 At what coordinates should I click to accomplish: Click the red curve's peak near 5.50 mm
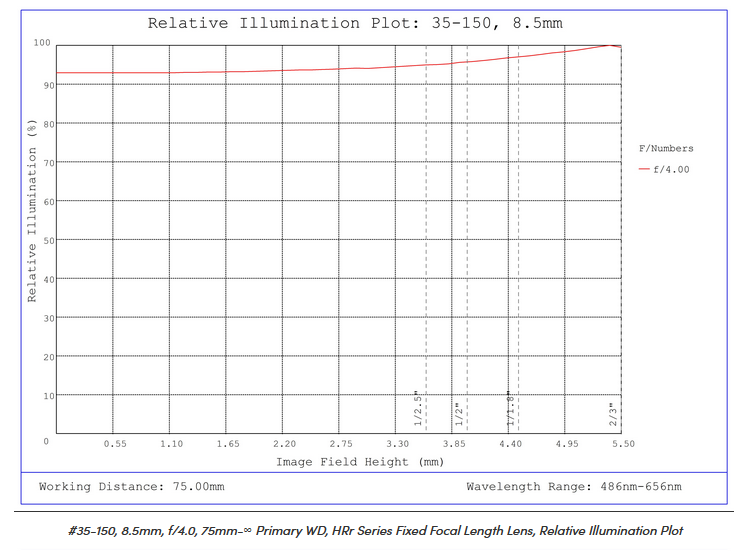[x=611, y=45]
